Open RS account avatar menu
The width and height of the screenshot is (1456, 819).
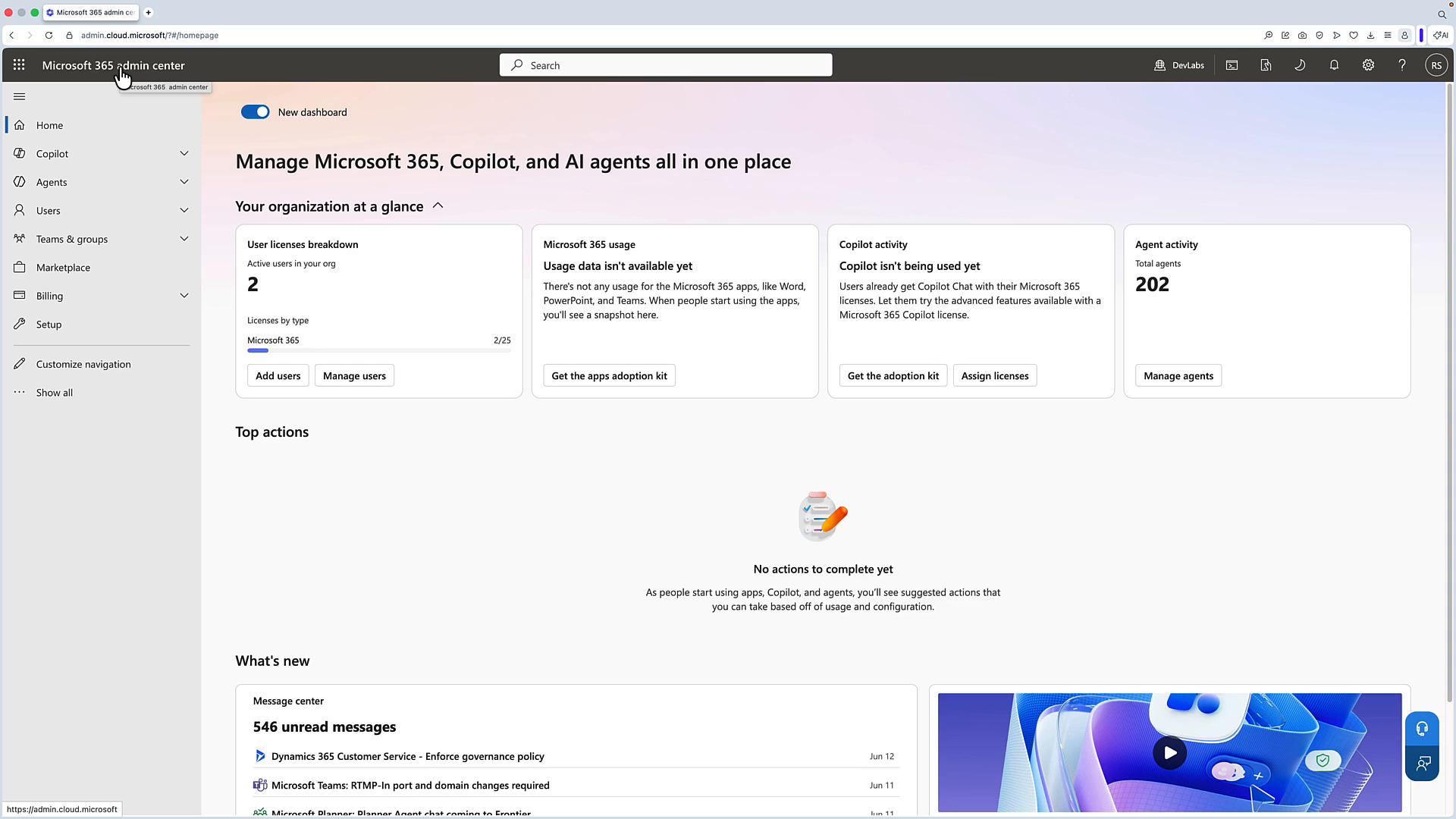click(1436, 65)
